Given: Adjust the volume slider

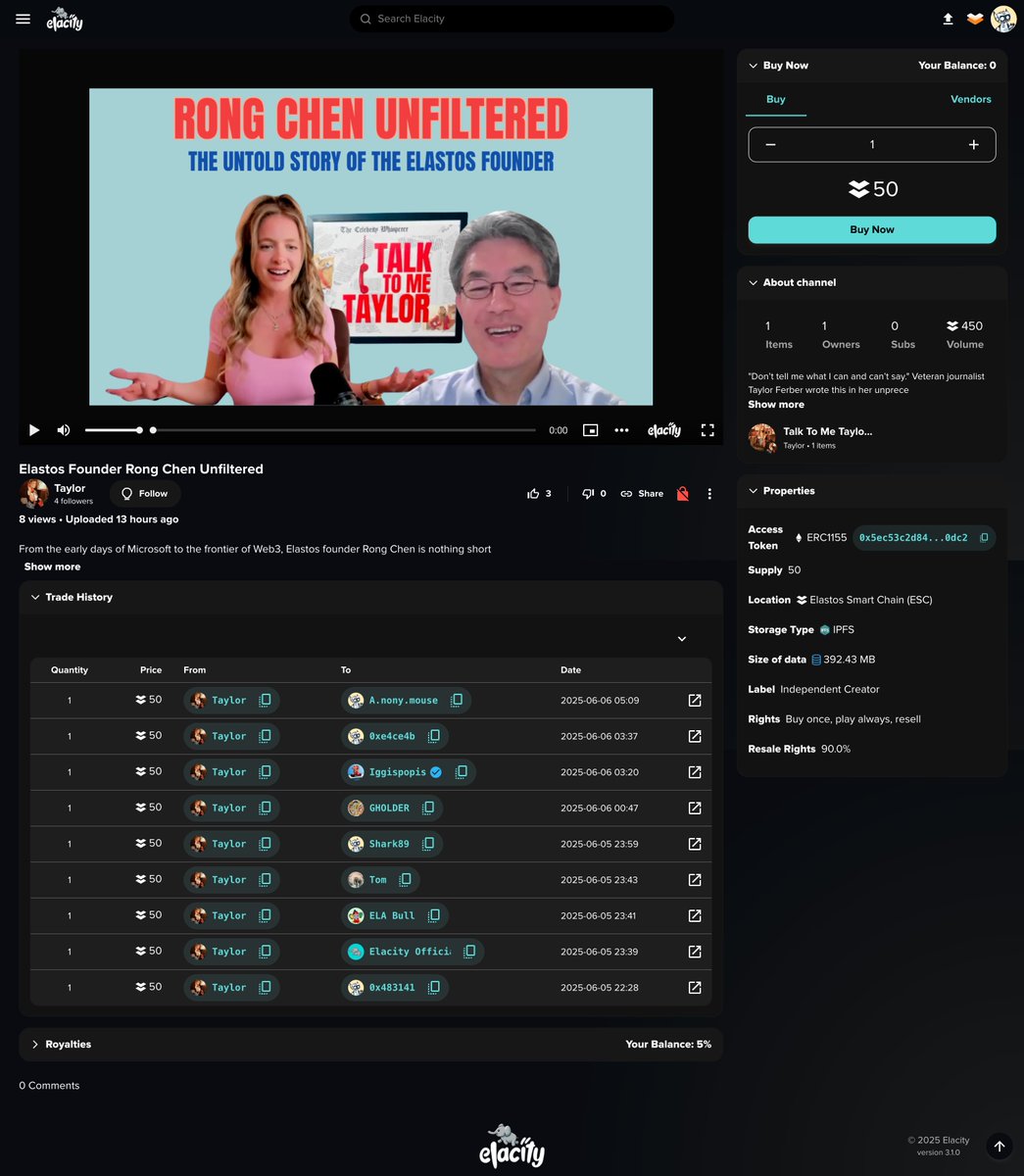Looking at the screenshot, I should point(113,430).
